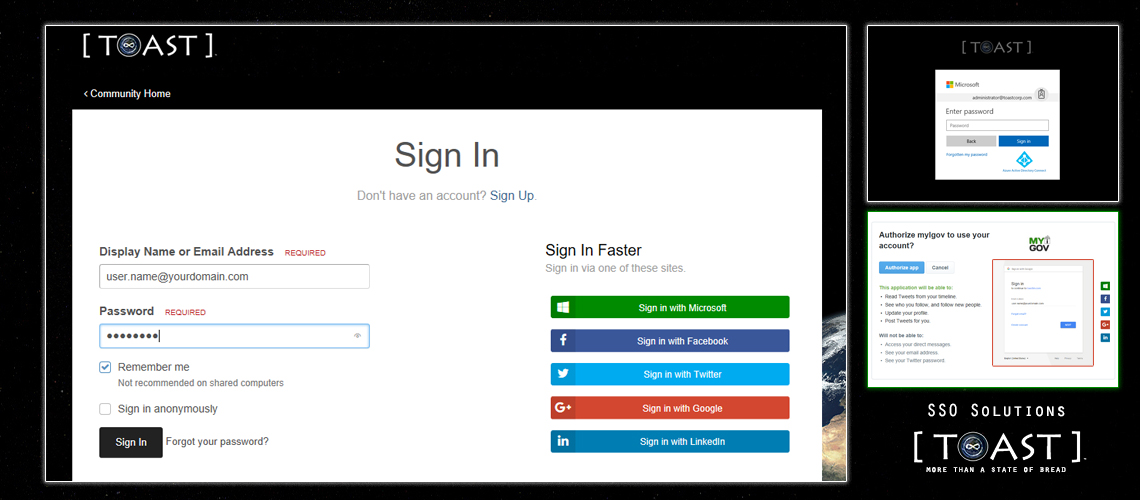Viewport: 1140px width, 500px height.
Task: Click blue Sign in button in Microsoft dialog
Action: (1024, 141)
